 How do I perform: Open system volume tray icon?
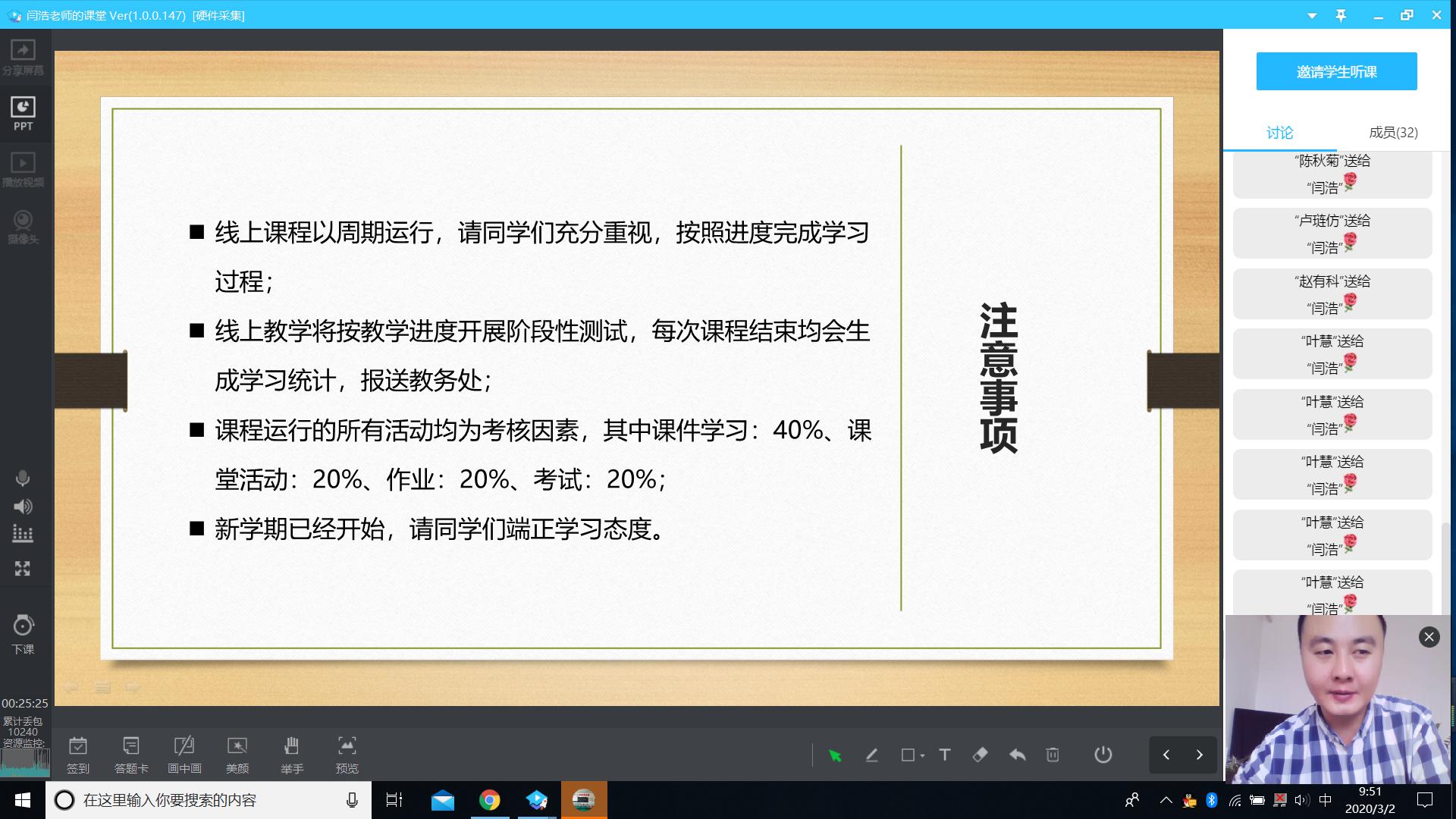[1302, 800]
